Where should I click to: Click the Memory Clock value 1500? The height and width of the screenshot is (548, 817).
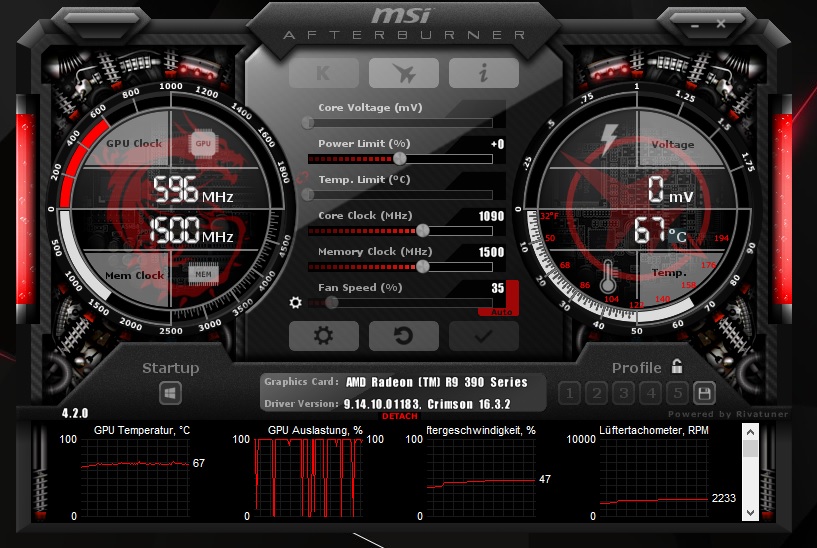[x=491, y=252]
